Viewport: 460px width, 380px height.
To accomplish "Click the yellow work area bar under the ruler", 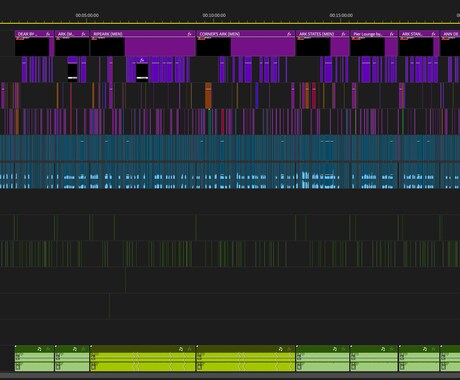I will (x=230, y=23).
